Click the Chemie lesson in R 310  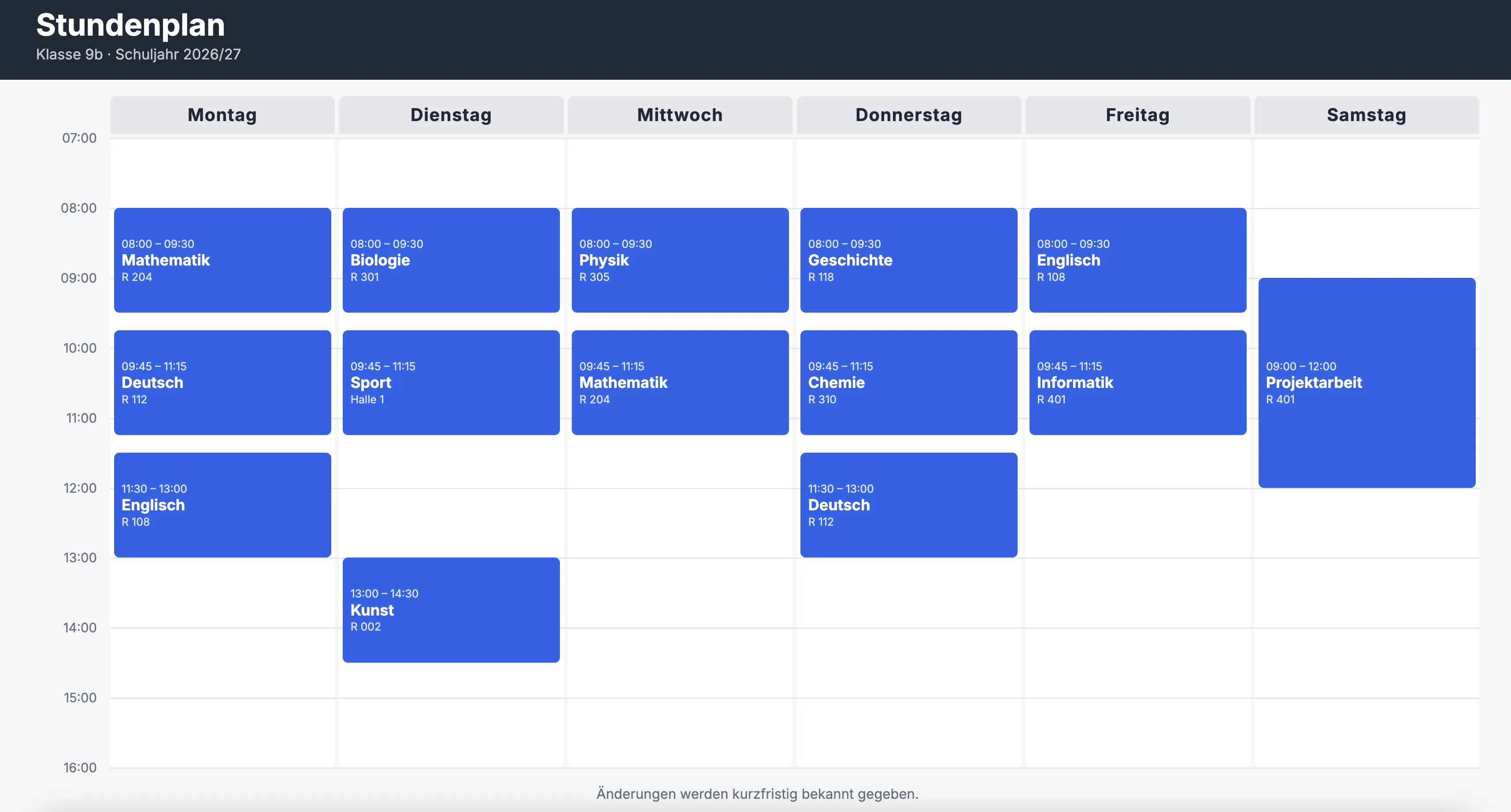coord(909,382)
